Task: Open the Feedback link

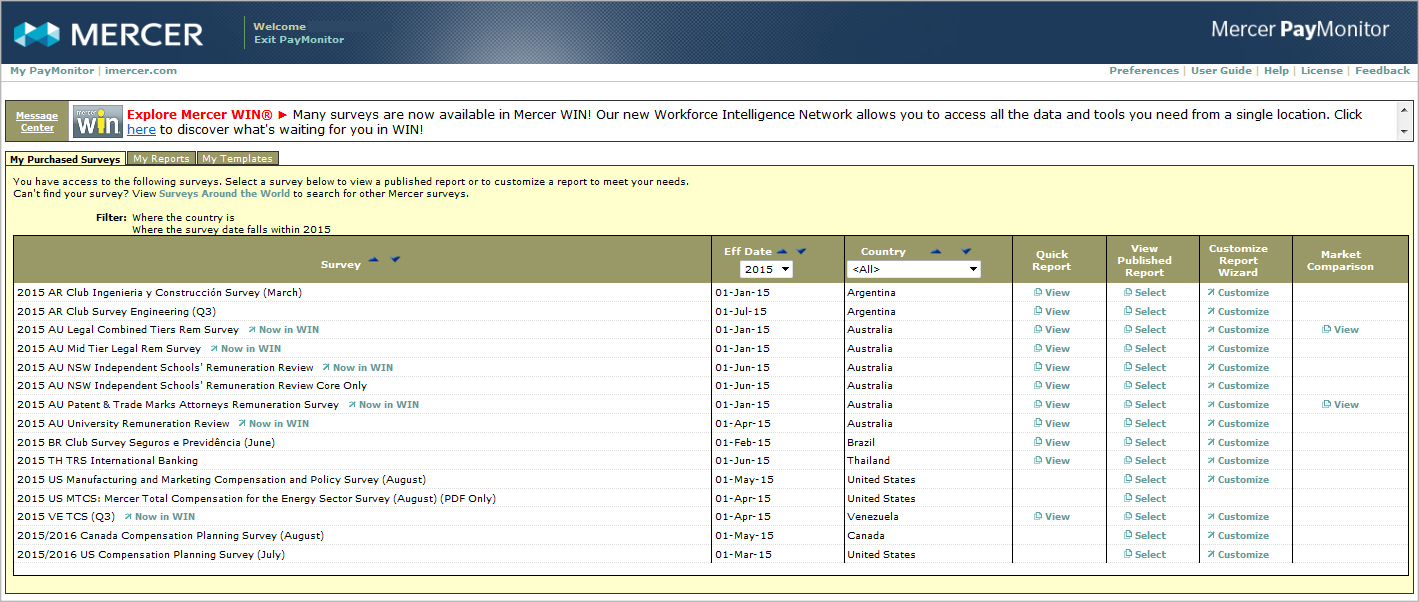Action: (1382, 71)
